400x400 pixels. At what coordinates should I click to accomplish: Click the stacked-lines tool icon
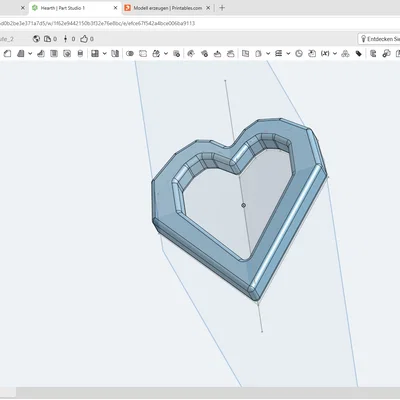coord(279,53)
